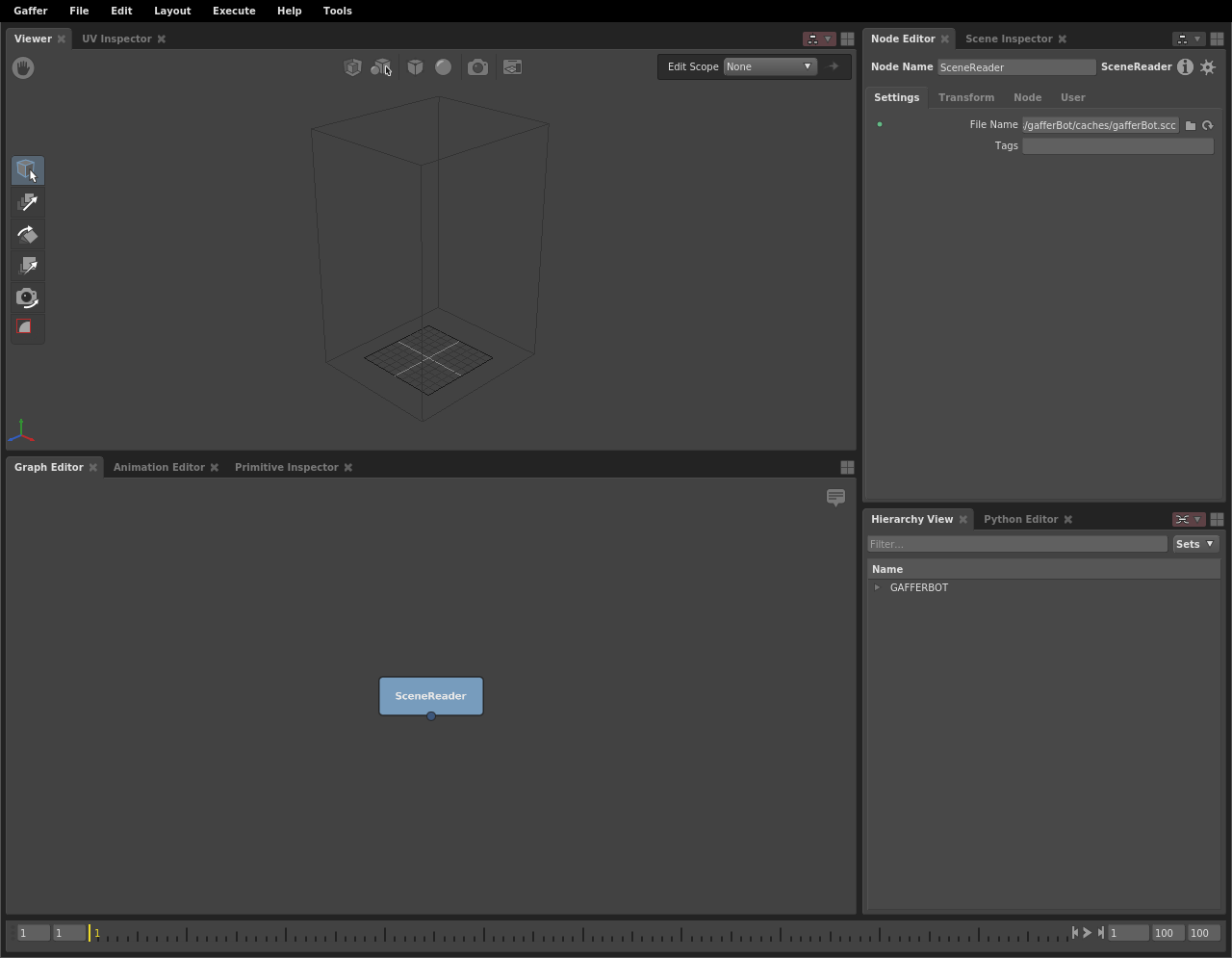Open the Edit Scope dropdown
Image resolution: width=1232 pixels, height=958 pixels.
tap(769, 66)
